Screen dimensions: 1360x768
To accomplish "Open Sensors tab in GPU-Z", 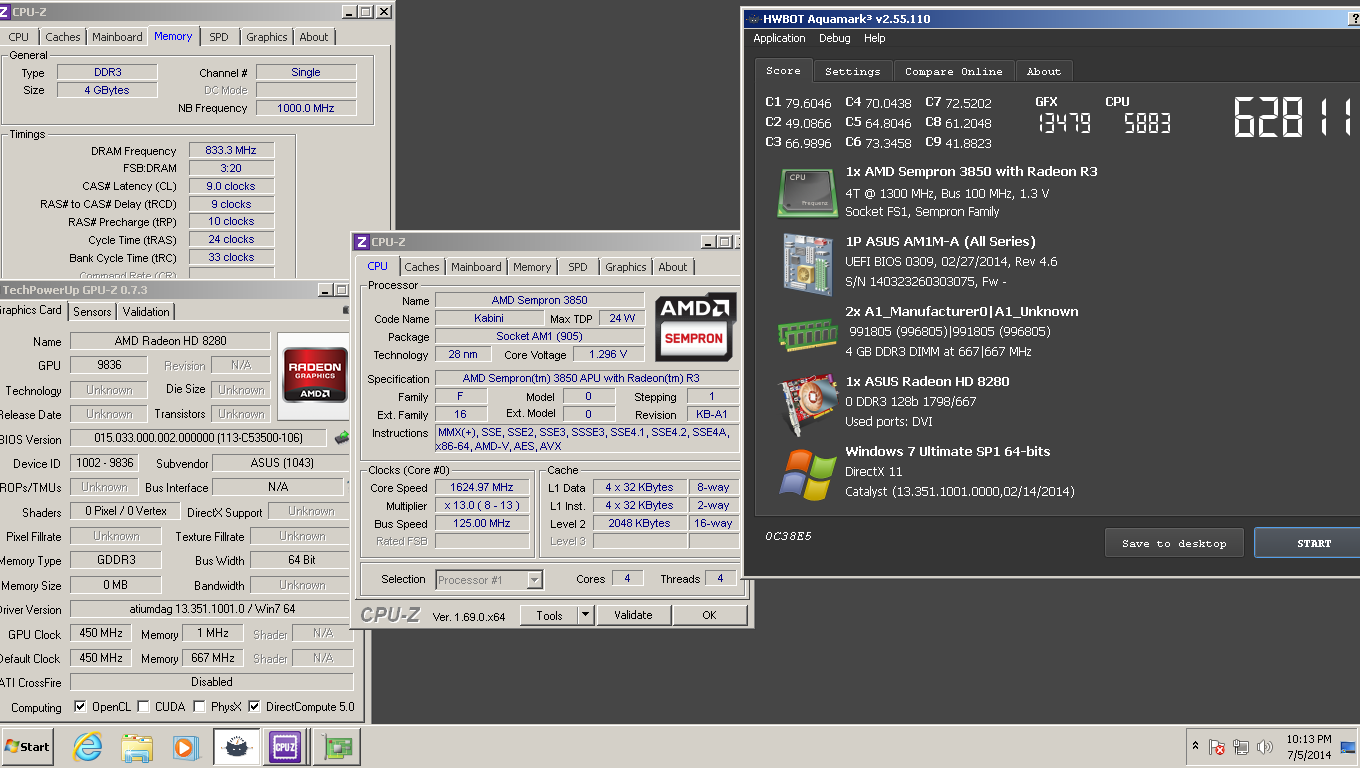I will pyautogui.click(x=93, y=312).
